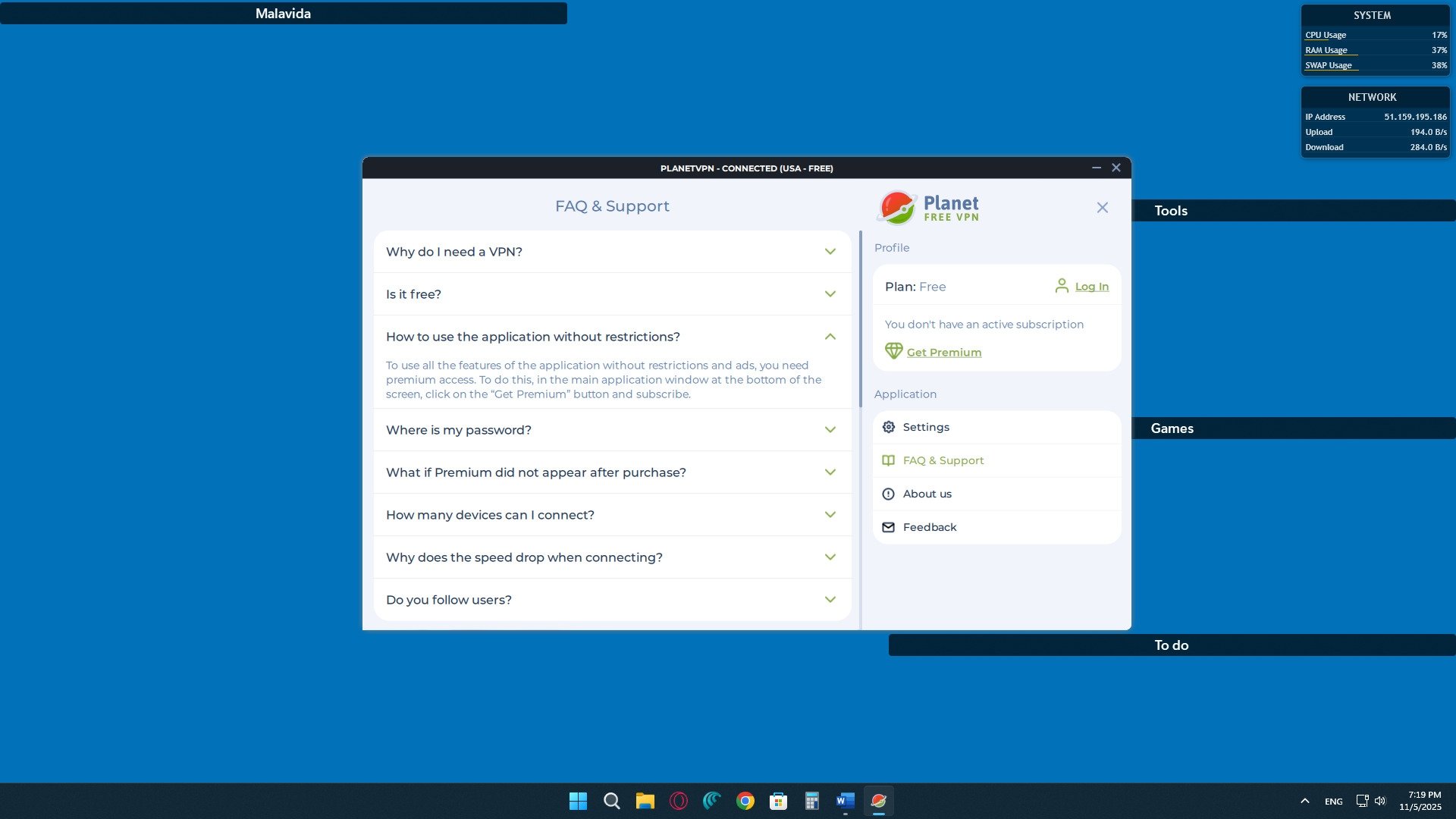
Task: Open Planet VPN from the taskbar
Action: (878, 801)
